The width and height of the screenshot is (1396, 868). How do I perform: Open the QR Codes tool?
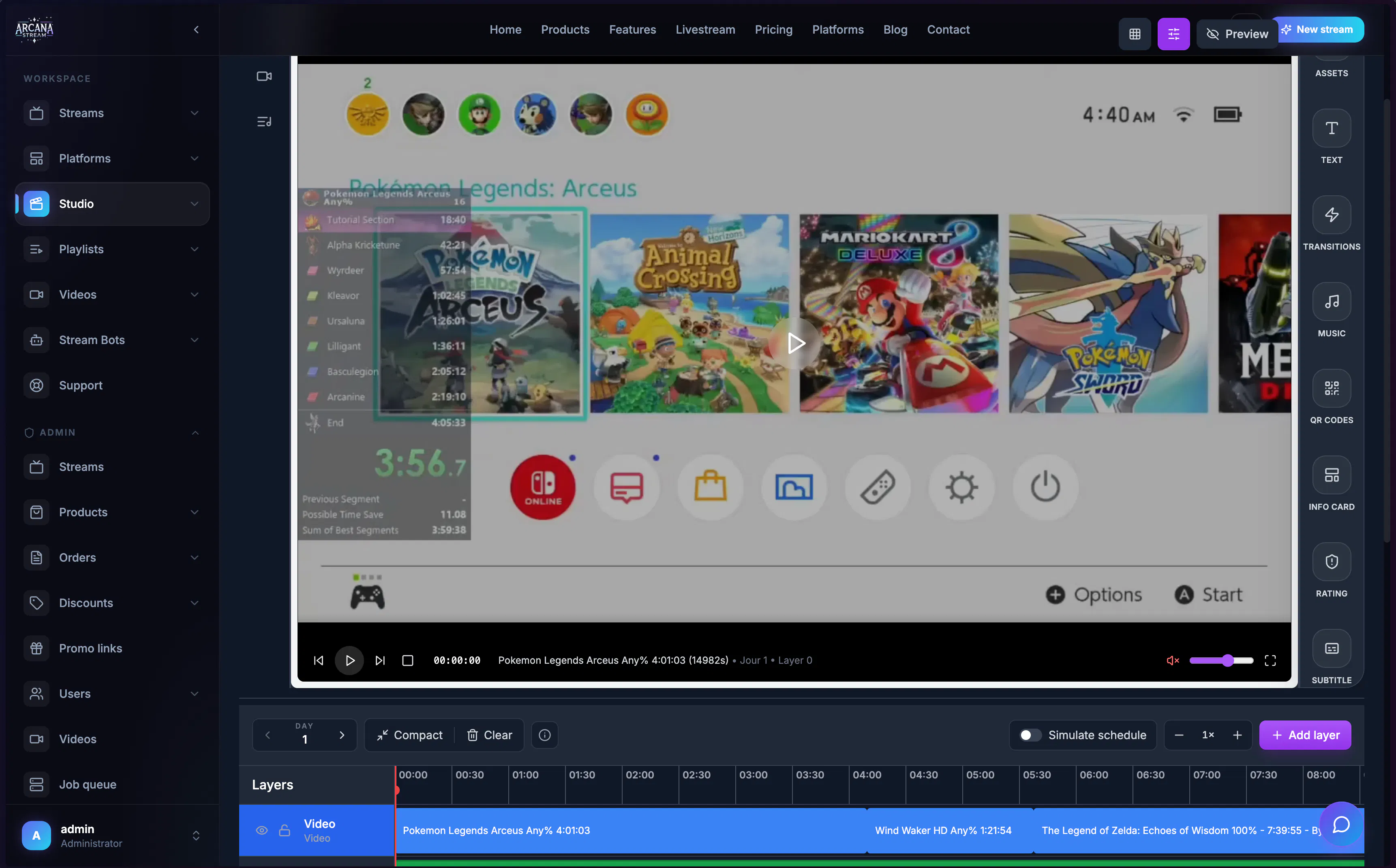(x=1331, y=388)
